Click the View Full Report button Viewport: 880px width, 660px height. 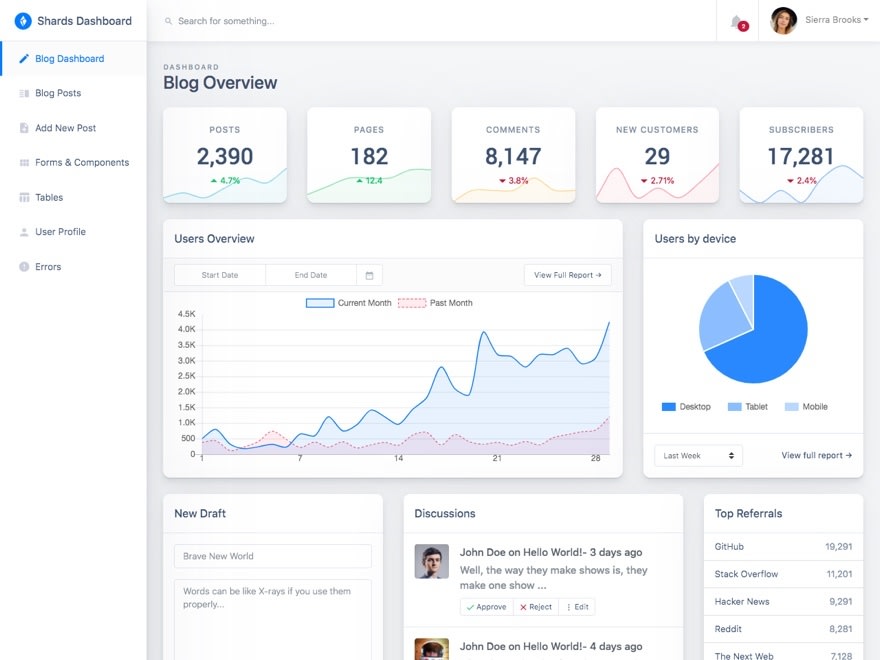point(567,275)
